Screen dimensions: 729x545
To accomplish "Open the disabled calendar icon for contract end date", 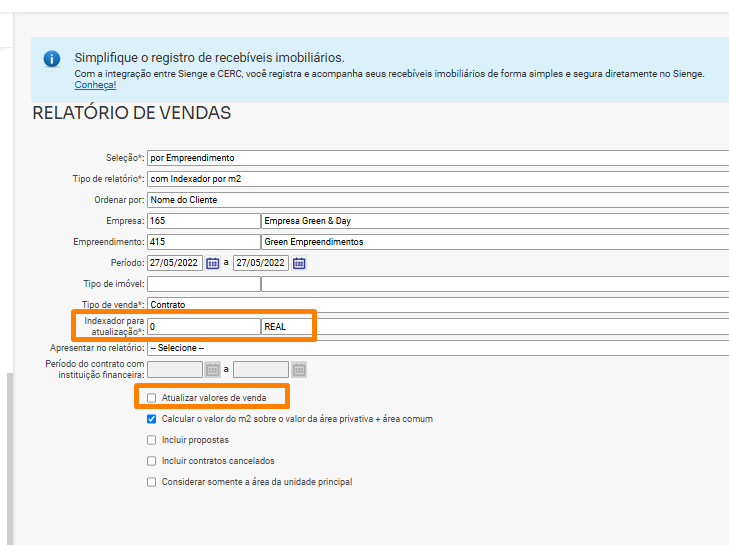I will coord(299,370).
